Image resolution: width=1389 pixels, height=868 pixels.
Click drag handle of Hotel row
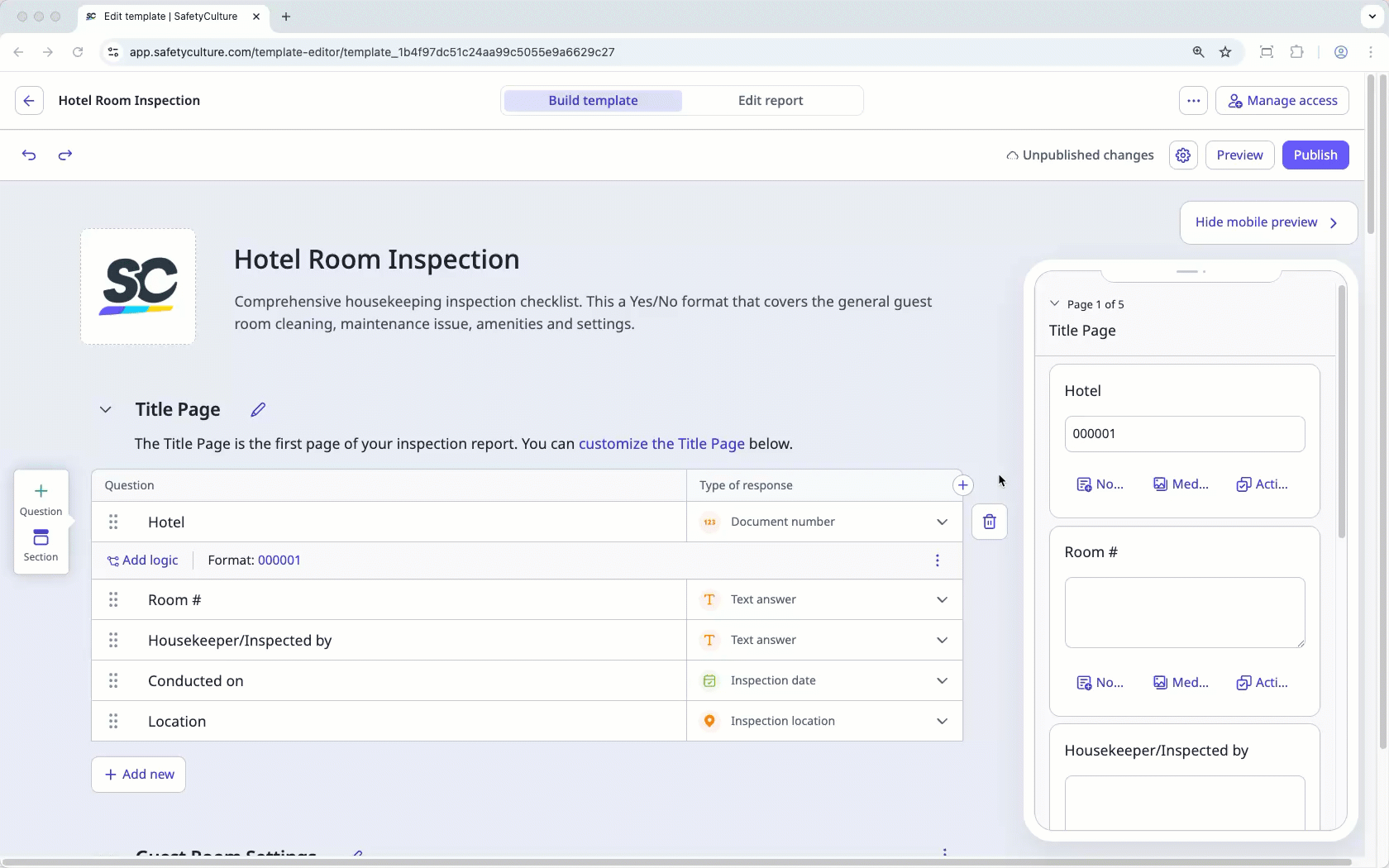tap(113, 522)
